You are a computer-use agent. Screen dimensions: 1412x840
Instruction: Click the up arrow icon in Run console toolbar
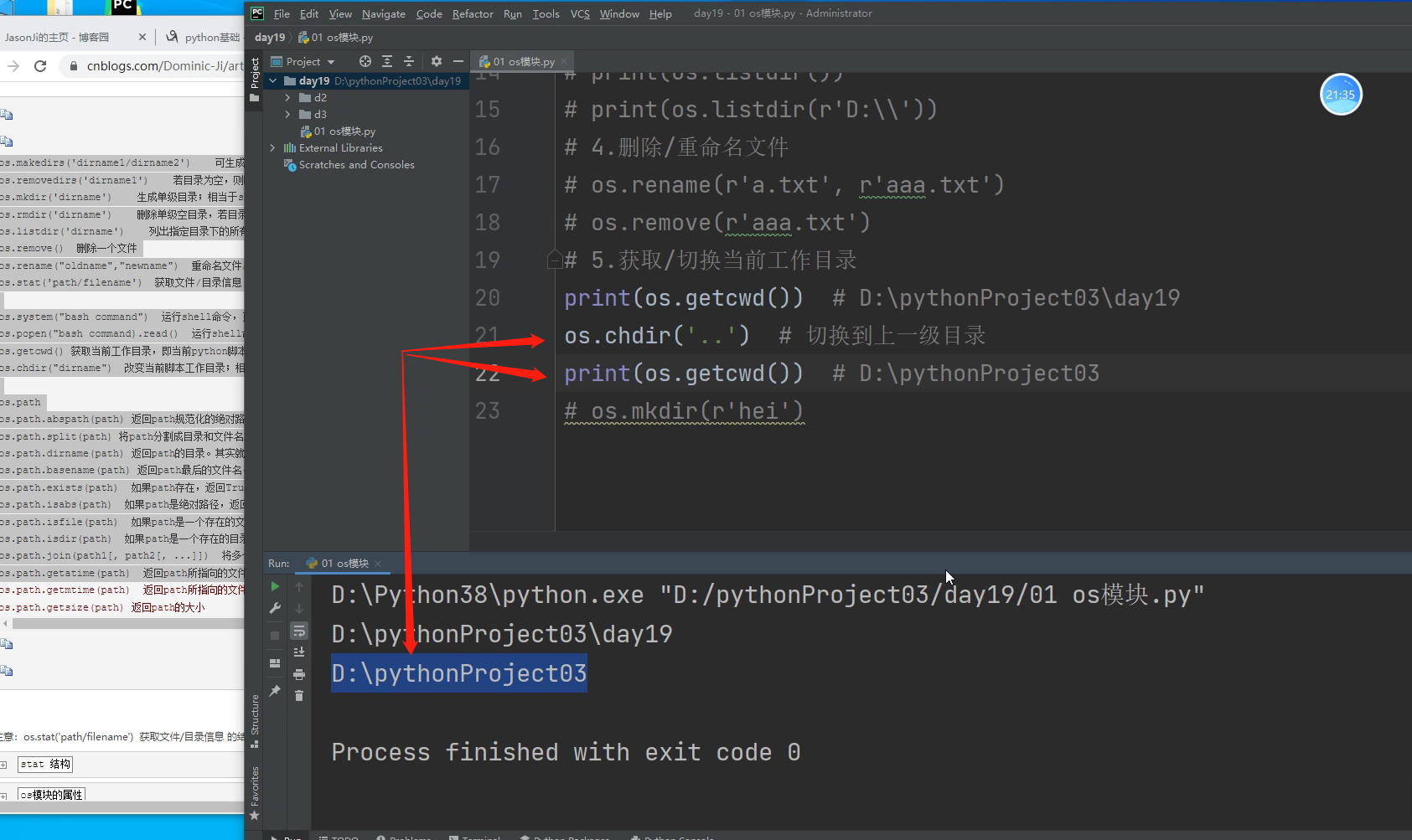pos(299,587)
